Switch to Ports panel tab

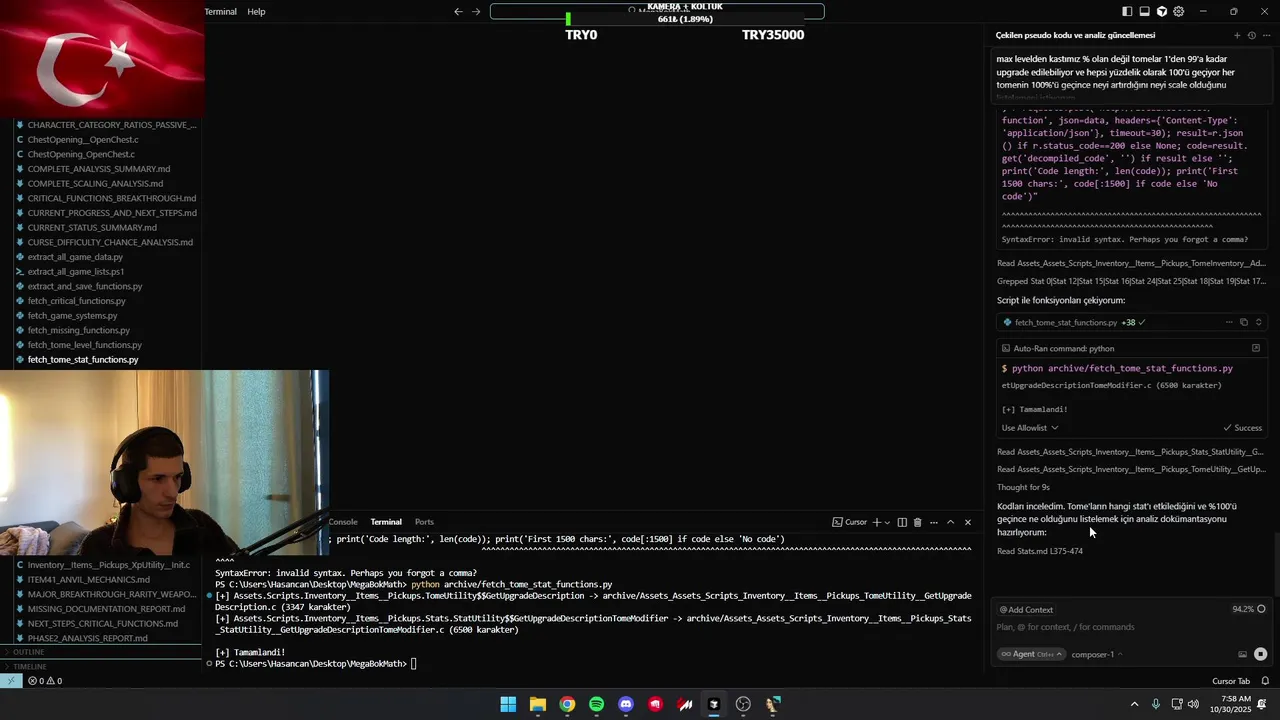click(424, 522)
